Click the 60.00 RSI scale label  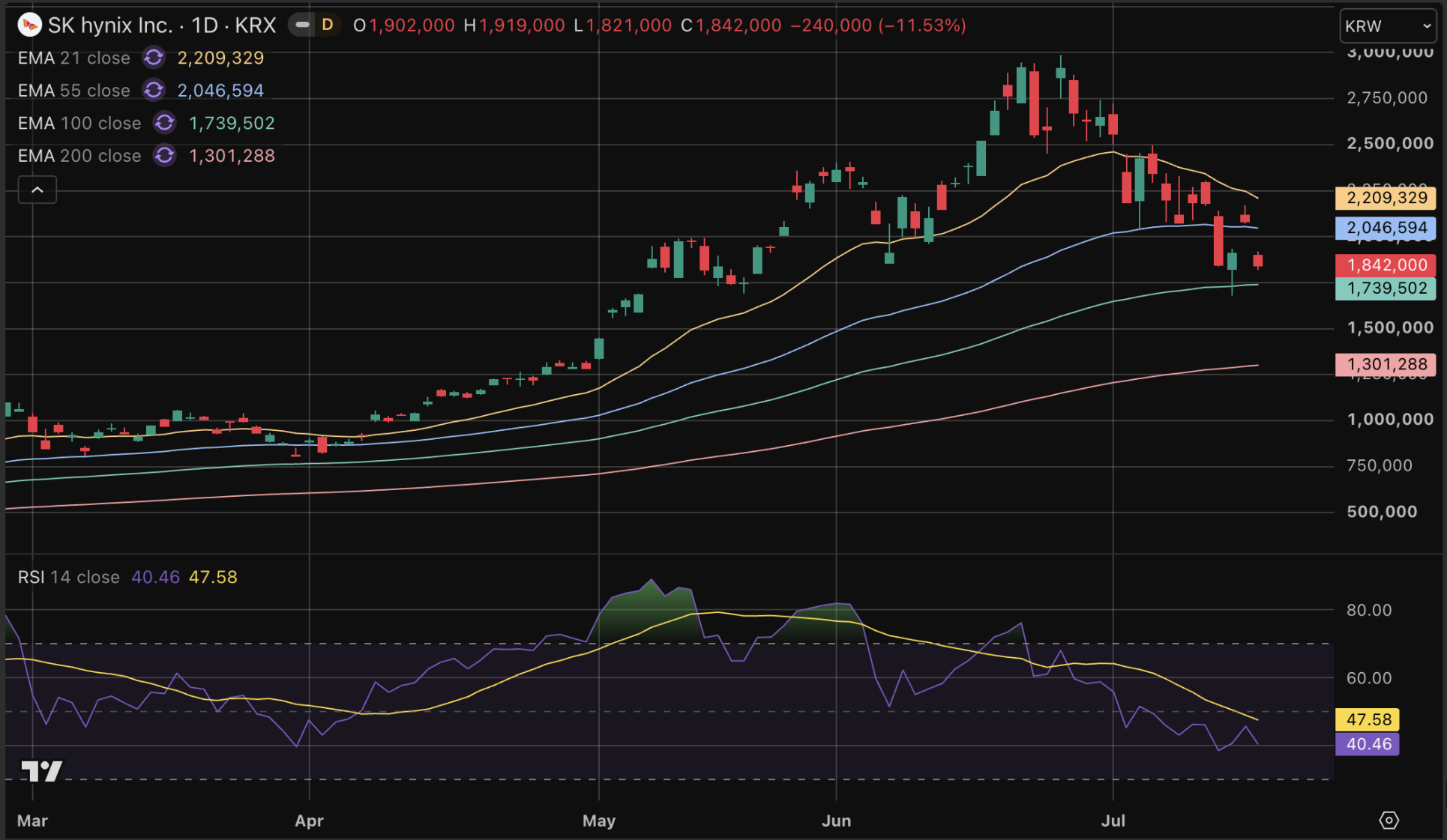1369,678
